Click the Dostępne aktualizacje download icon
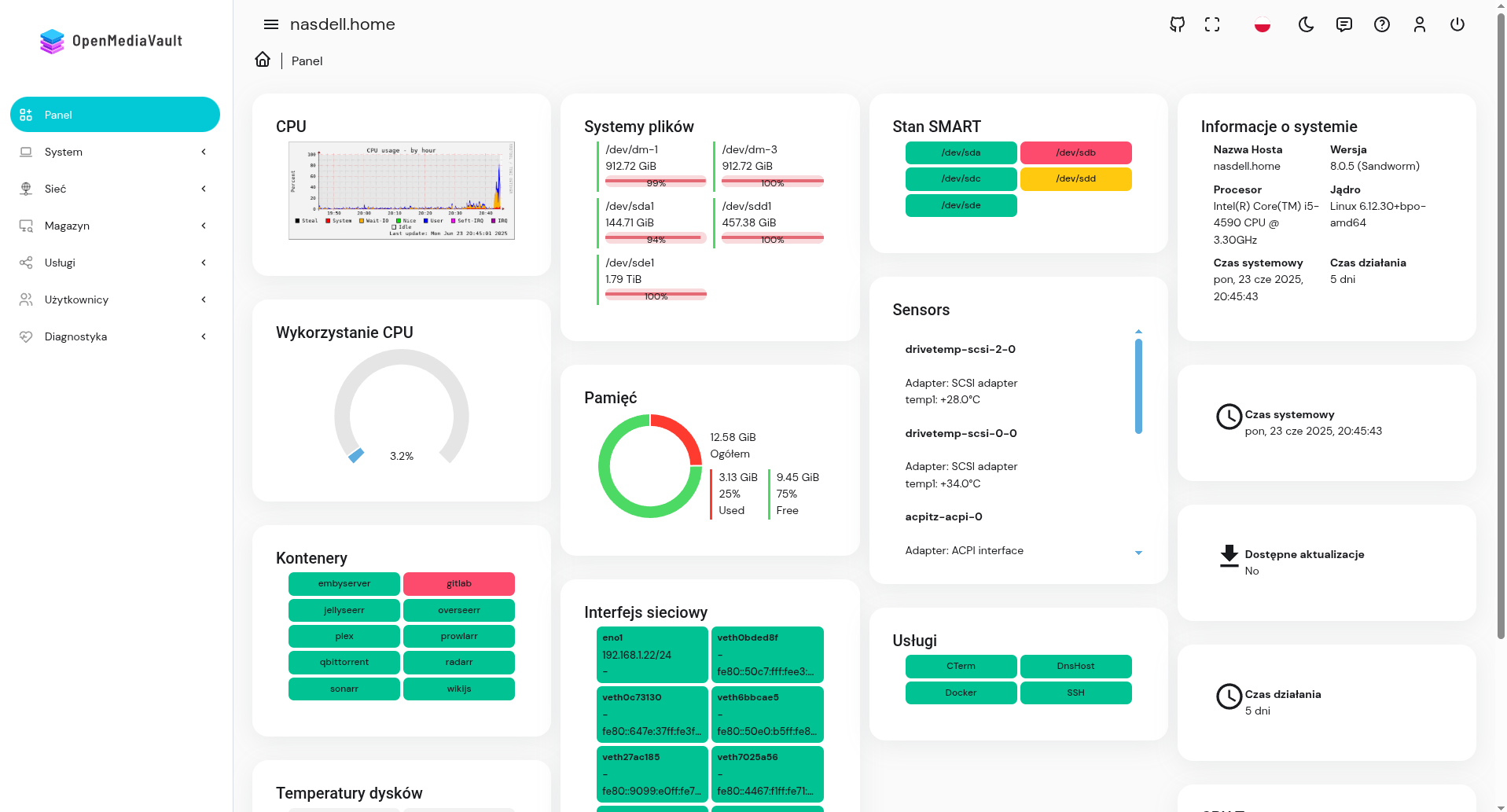 click(x=1229, y=556)
